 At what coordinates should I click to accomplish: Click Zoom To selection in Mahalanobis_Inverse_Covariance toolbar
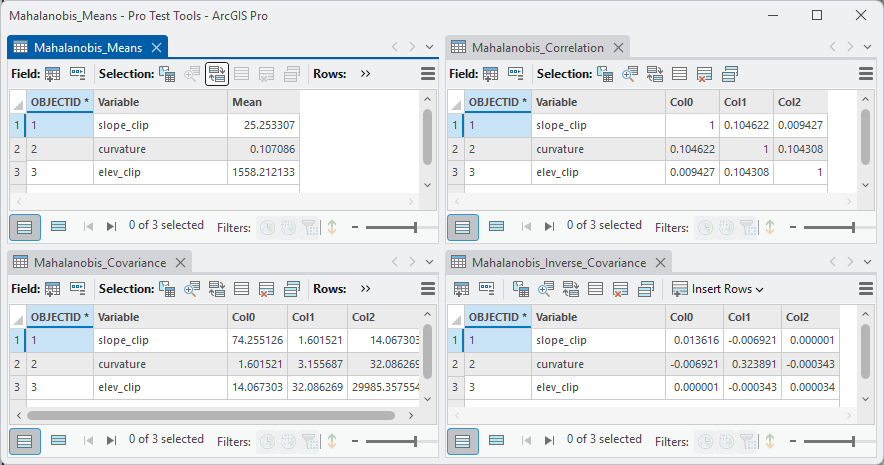click(x=546, y=289)
